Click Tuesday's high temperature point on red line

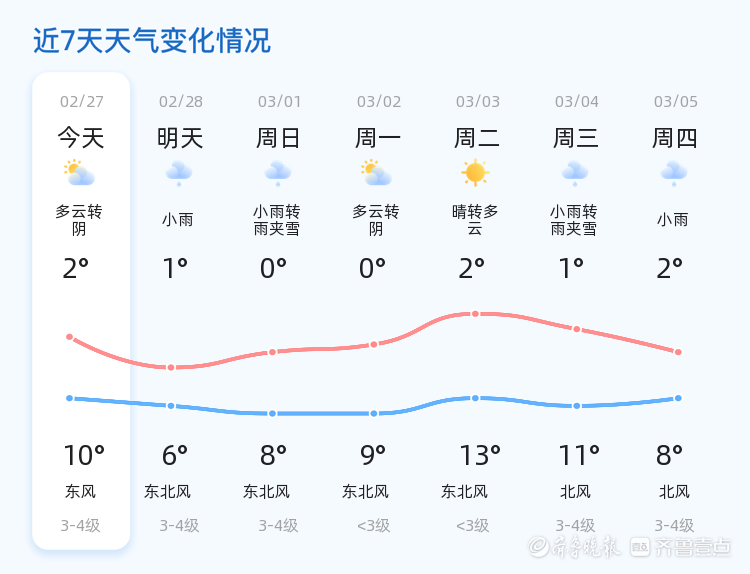(x=476, y=314)
